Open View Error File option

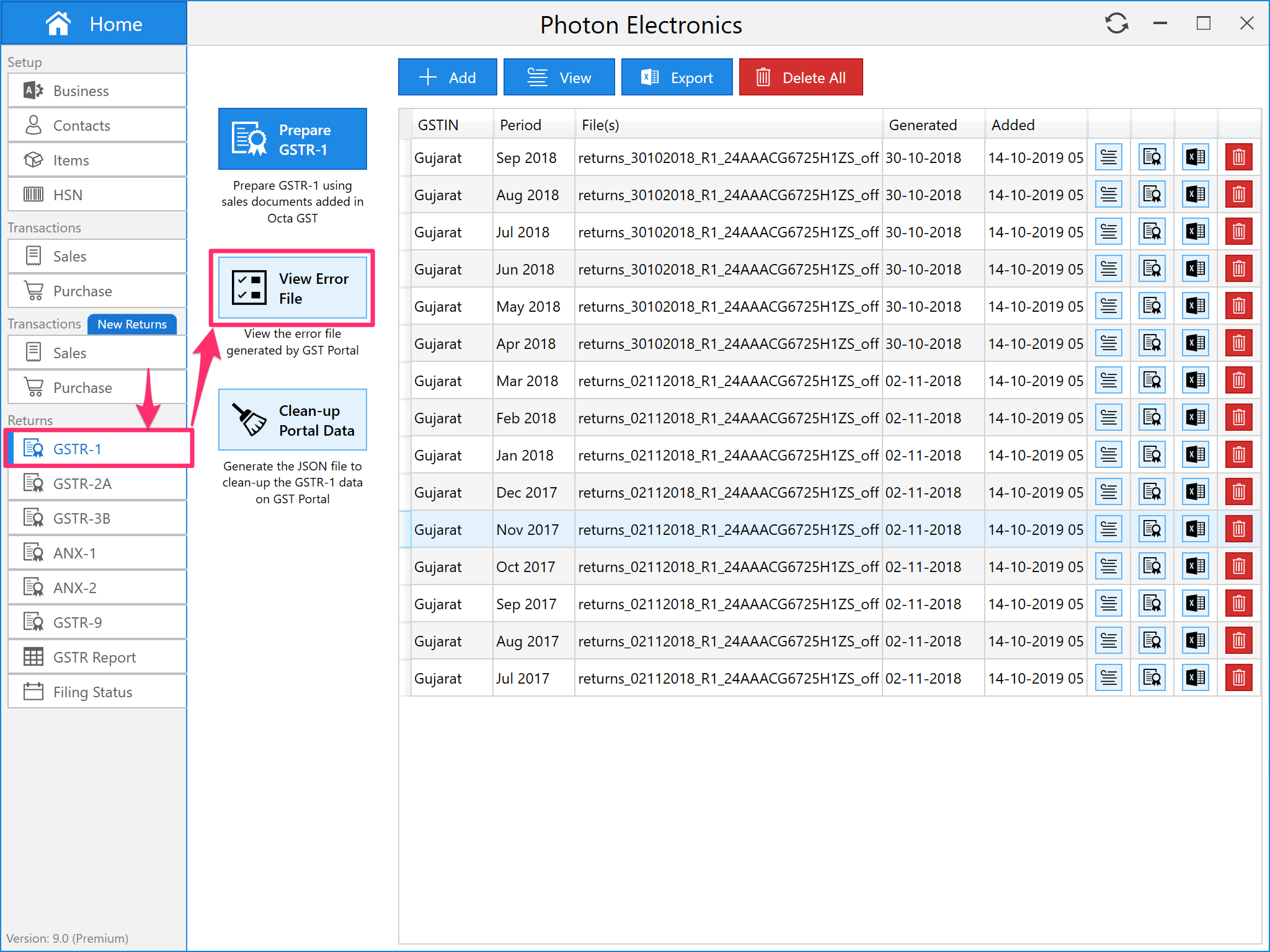pos(292,288)
